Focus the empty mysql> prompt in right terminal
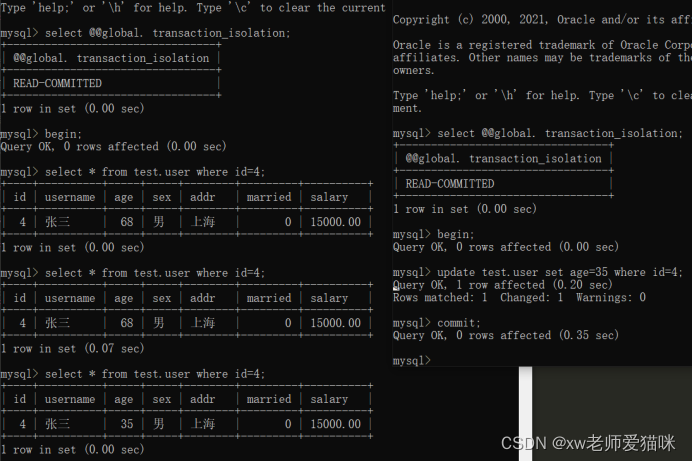This screenshot has width=692, height=462. click(412, 361)
